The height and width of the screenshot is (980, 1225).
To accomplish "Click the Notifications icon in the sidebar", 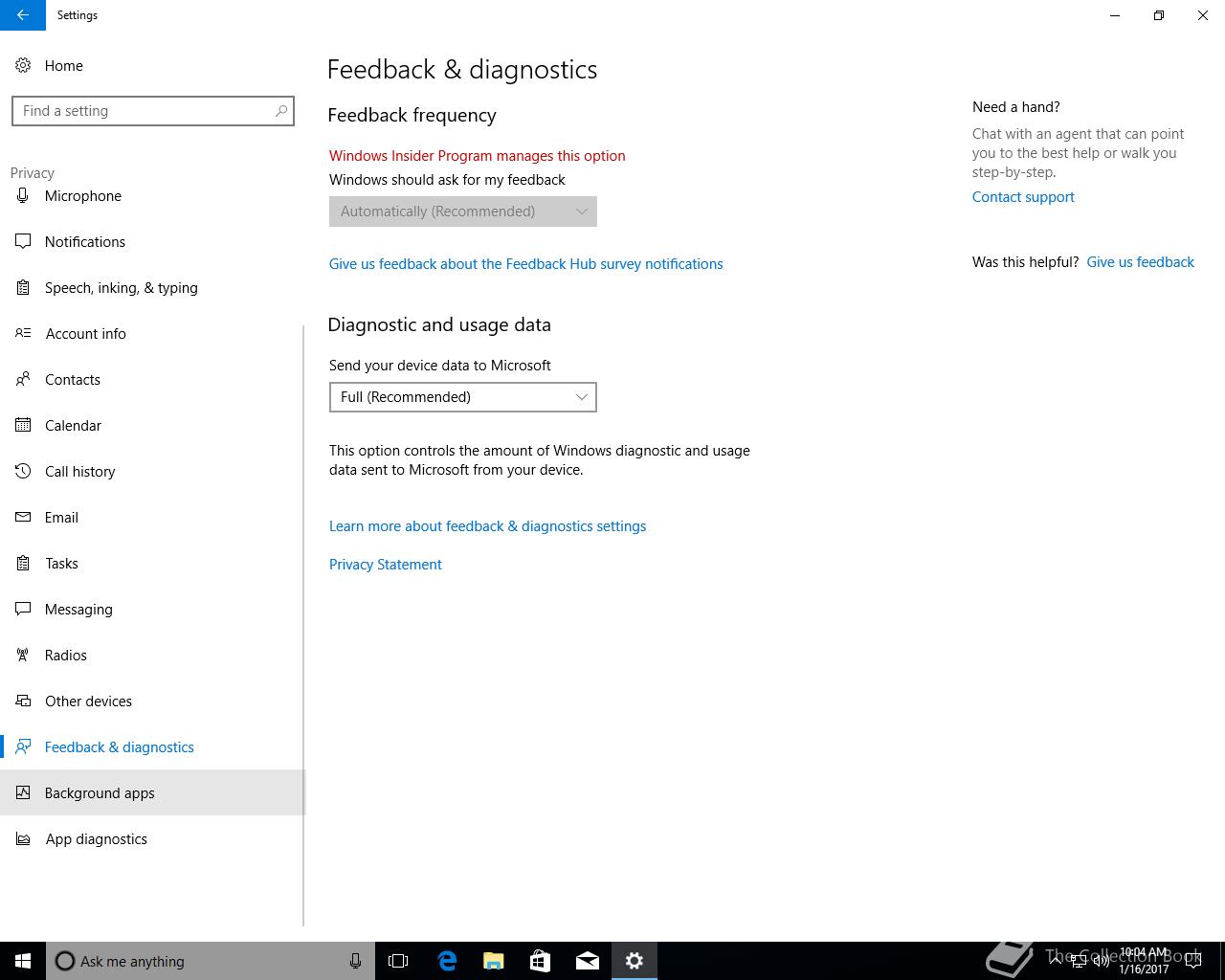I will click(x=23, y=242).
